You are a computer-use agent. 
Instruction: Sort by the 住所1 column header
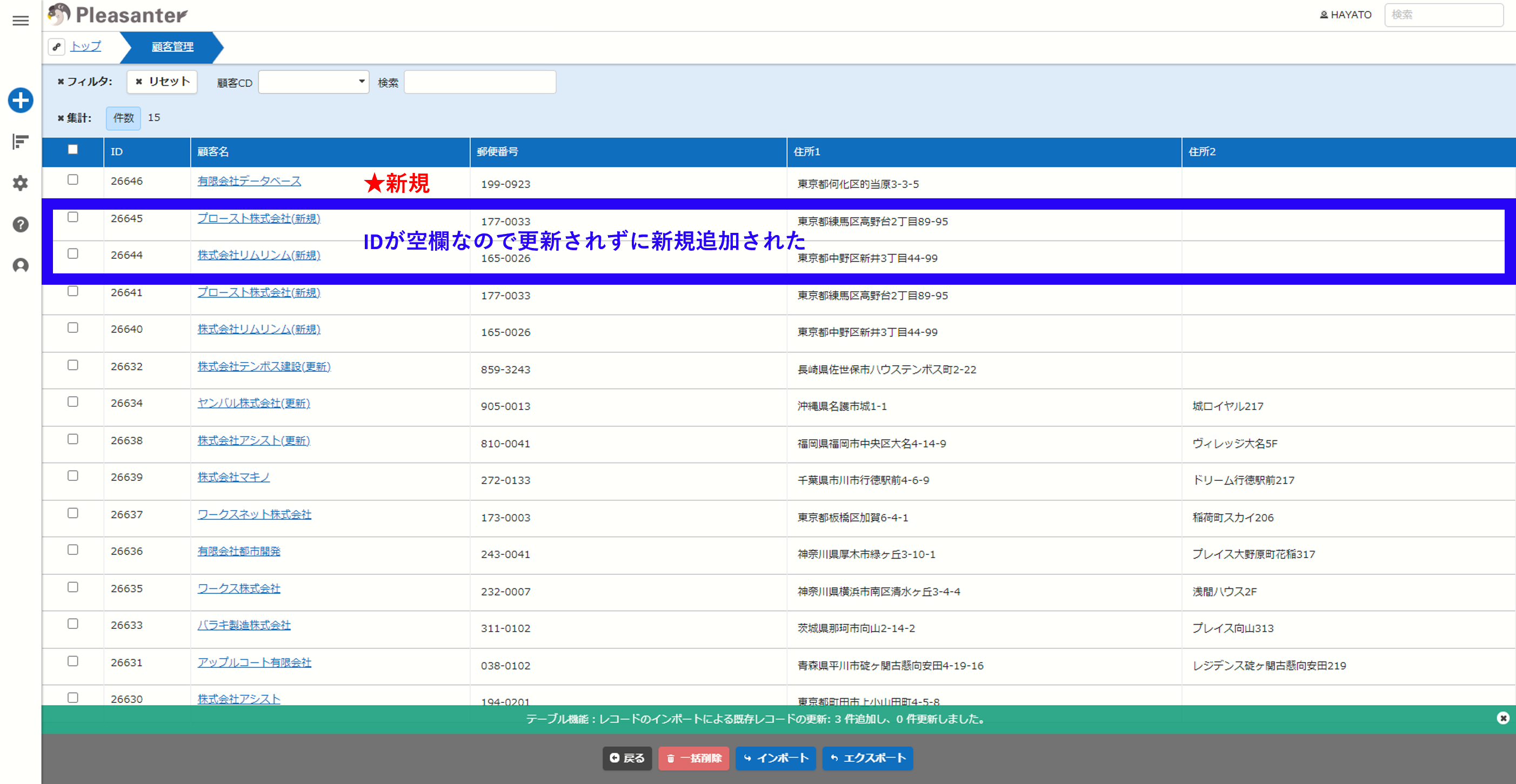coord(984,152)
